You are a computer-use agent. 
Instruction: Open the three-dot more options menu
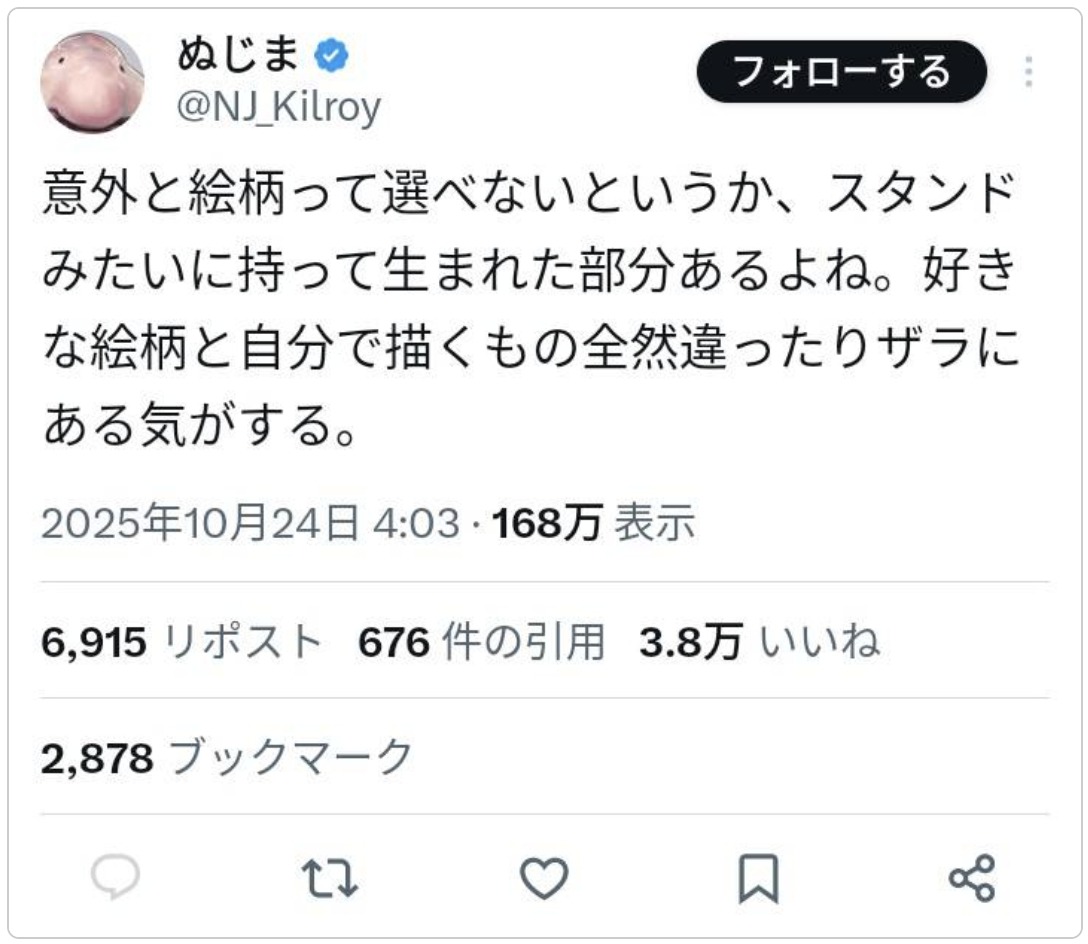[x=1028, y=72]
